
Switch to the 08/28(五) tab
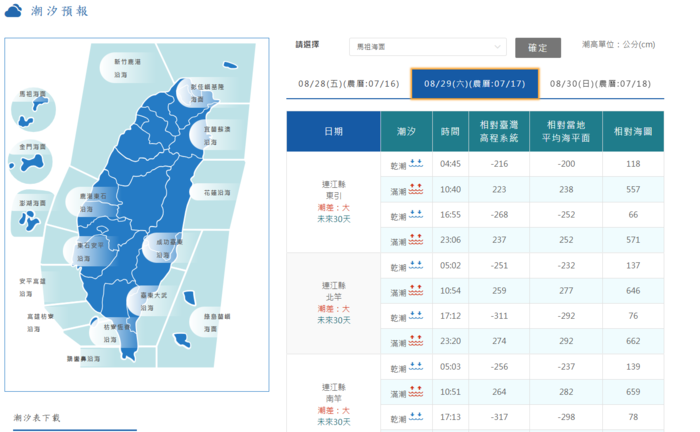tap(348, 83)
